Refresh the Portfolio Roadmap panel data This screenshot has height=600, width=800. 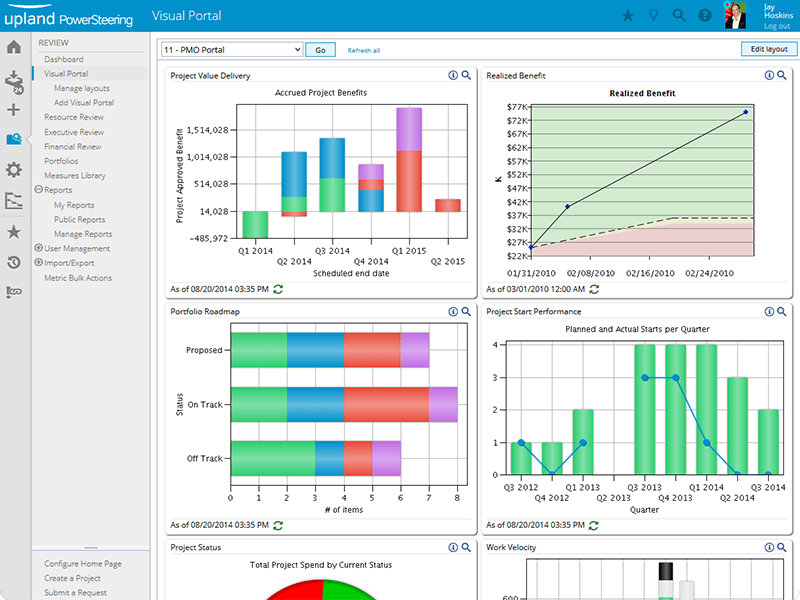click(278, 525)
